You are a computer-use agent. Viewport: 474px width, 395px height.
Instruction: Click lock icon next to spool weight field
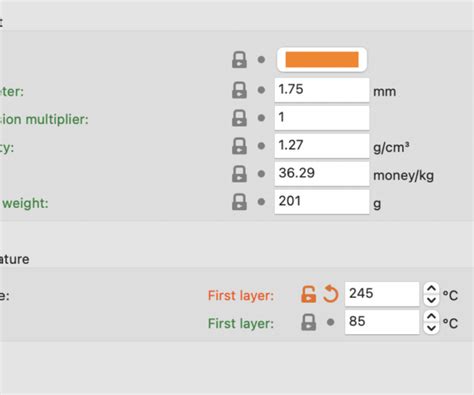pos(239,202)
